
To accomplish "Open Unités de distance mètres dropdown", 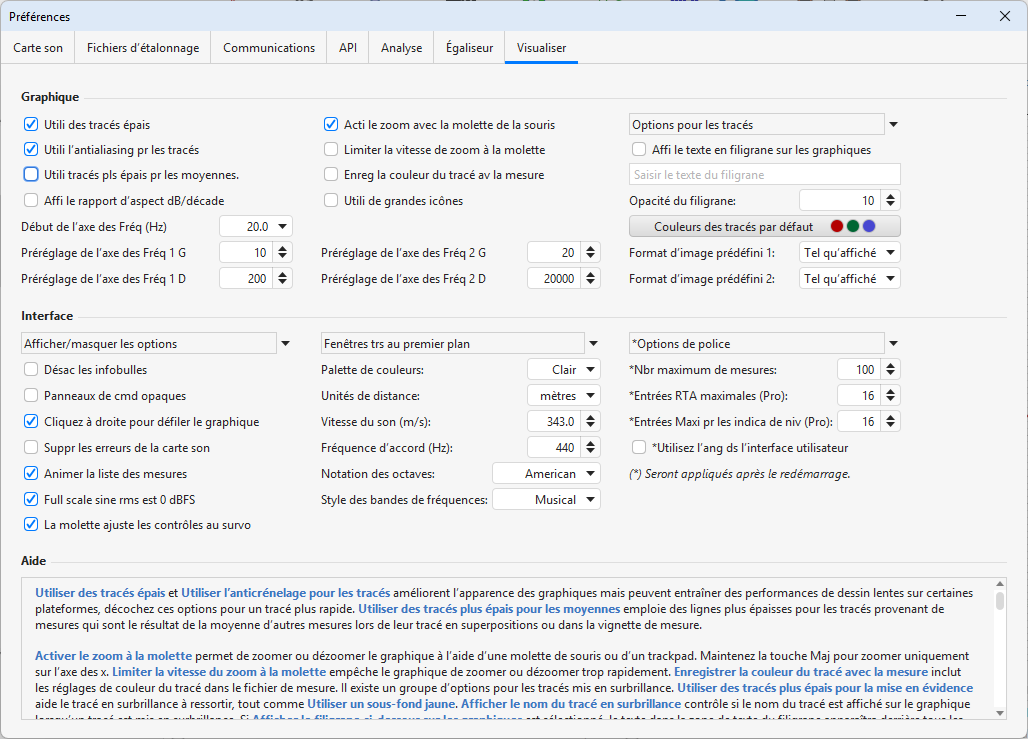I will click(x=564, y=395).
